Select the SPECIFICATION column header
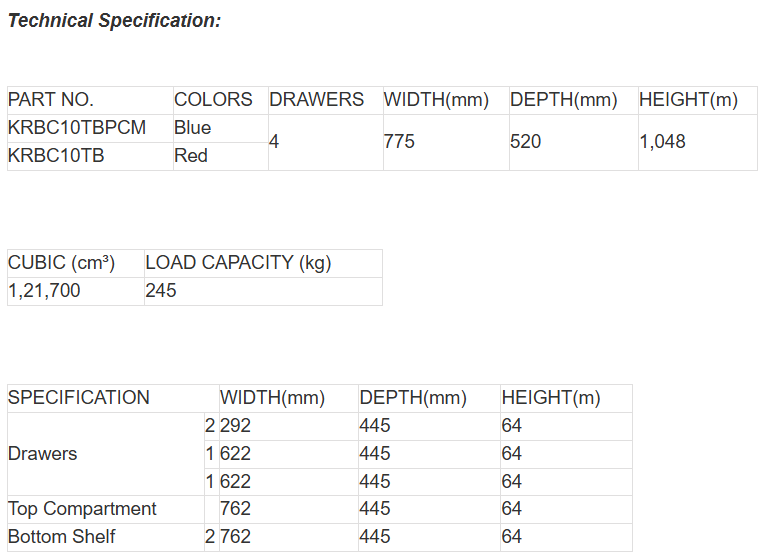Screen dimensions: 770x556 (x=79, y=398)
